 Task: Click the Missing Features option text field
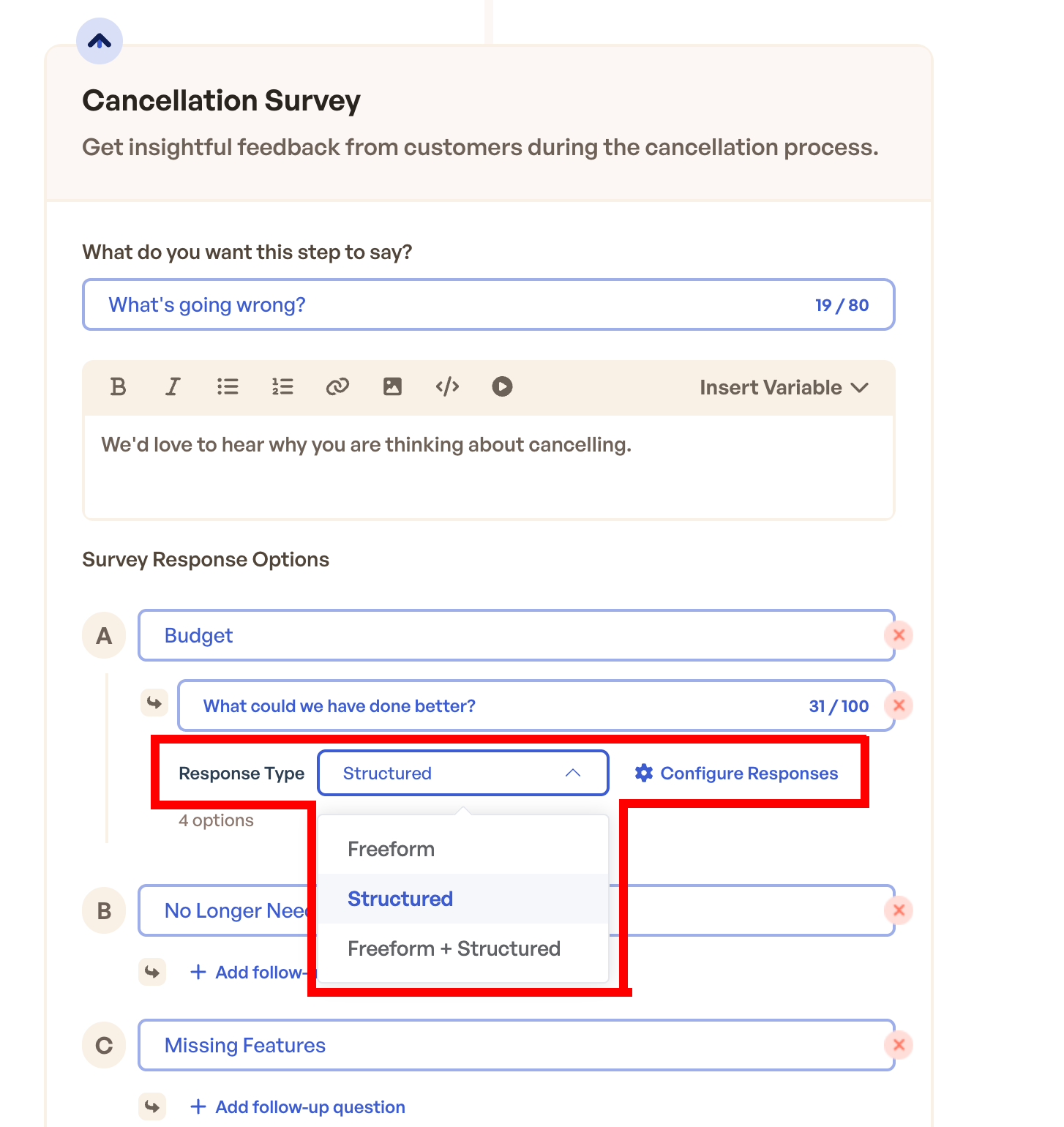pyautogui.click(x=512, y=1045)
